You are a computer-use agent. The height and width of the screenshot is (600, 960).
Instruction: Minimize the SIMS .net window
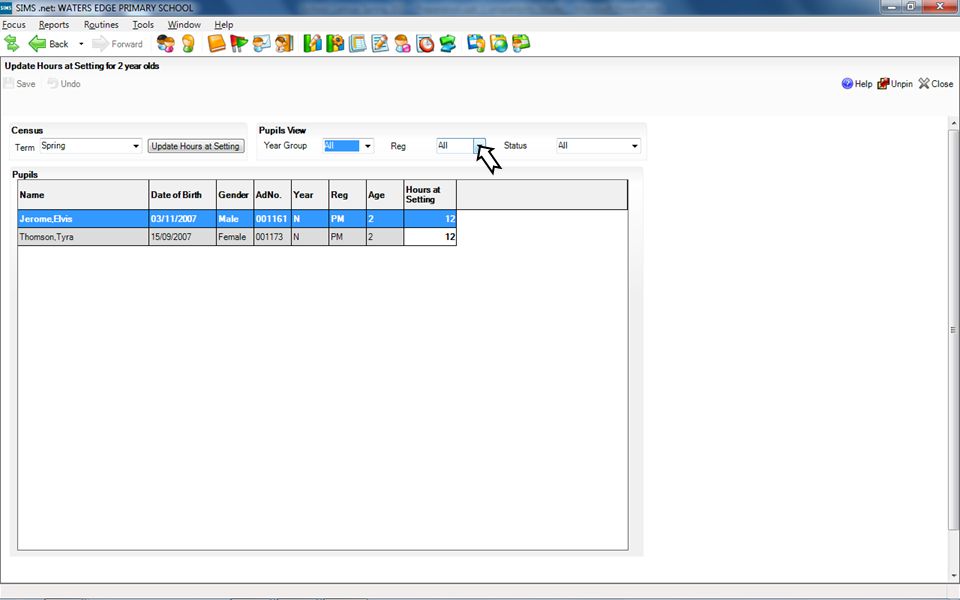(x=891, y=6)
